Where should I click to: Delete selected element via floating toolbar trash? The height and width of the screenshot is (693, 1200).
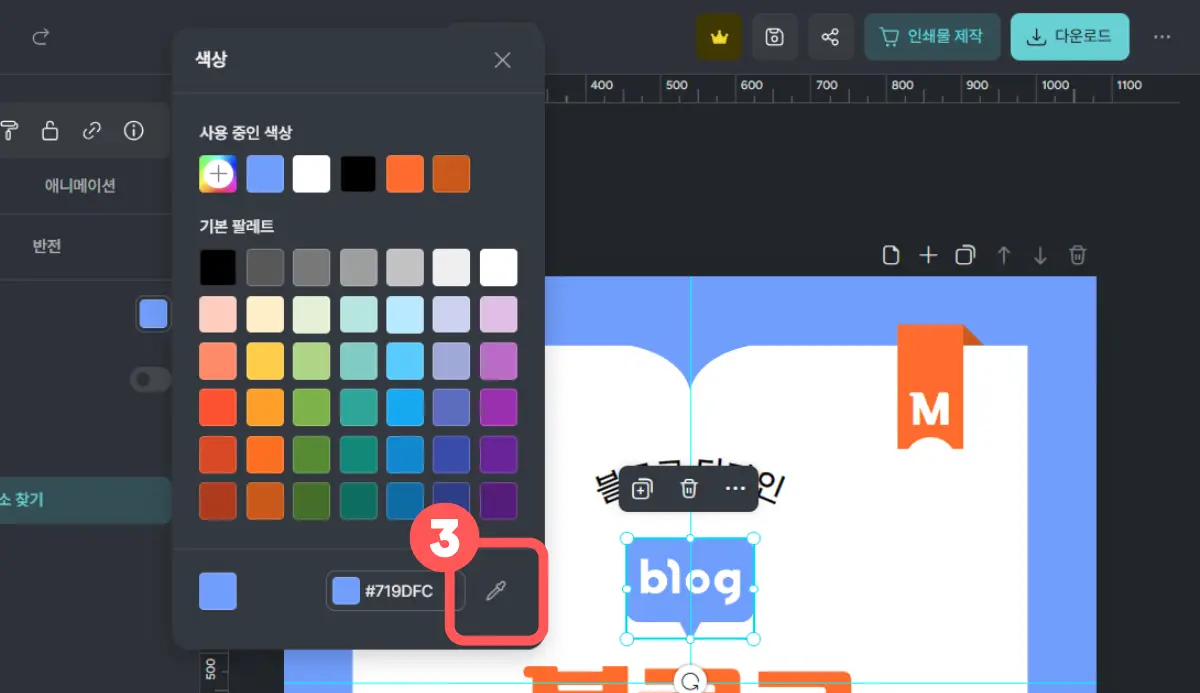(688, 488)
